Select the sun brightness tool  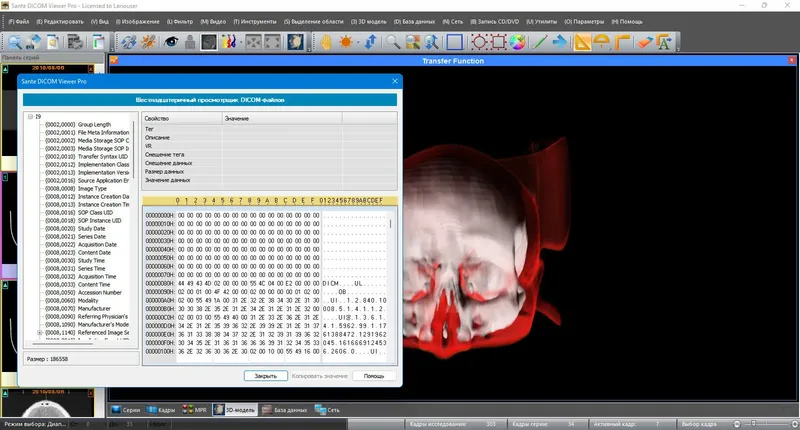pos(346,42)
